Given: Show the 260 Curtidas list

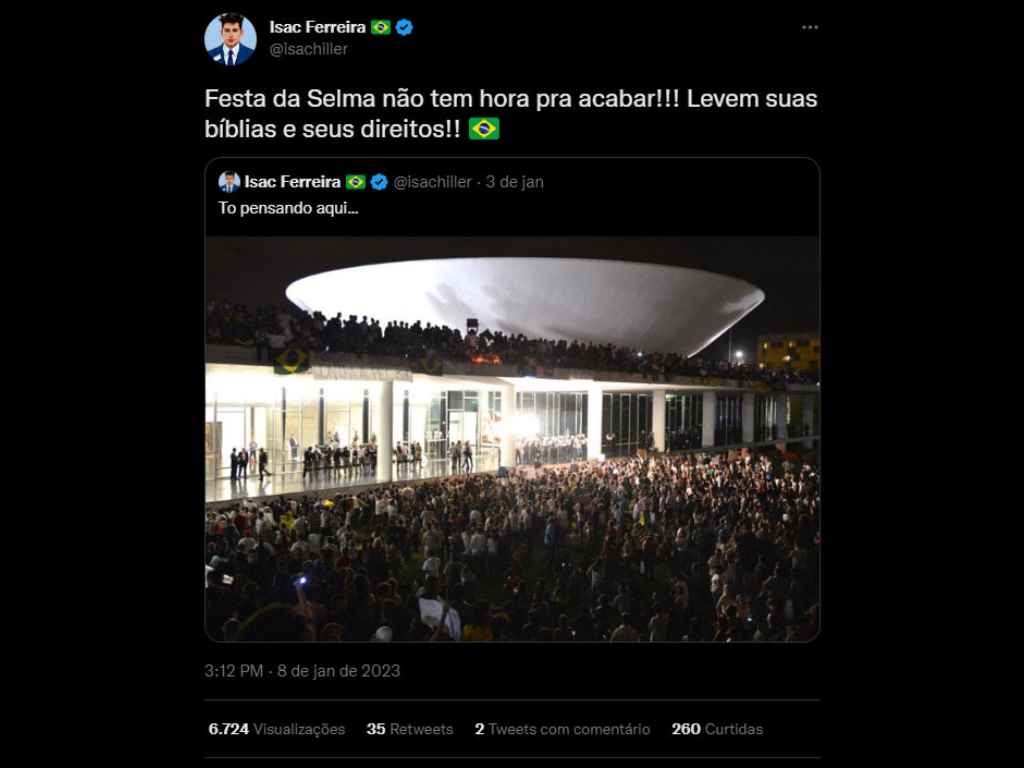Looking at the screenshot, I should click(717, 729).
